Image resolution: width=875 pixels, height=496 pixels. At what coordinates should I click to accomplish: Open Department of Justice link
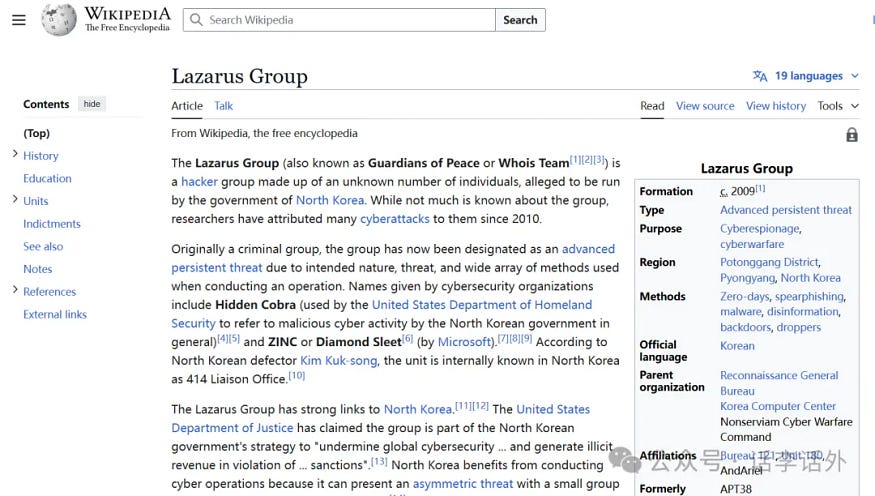point(232,428)
